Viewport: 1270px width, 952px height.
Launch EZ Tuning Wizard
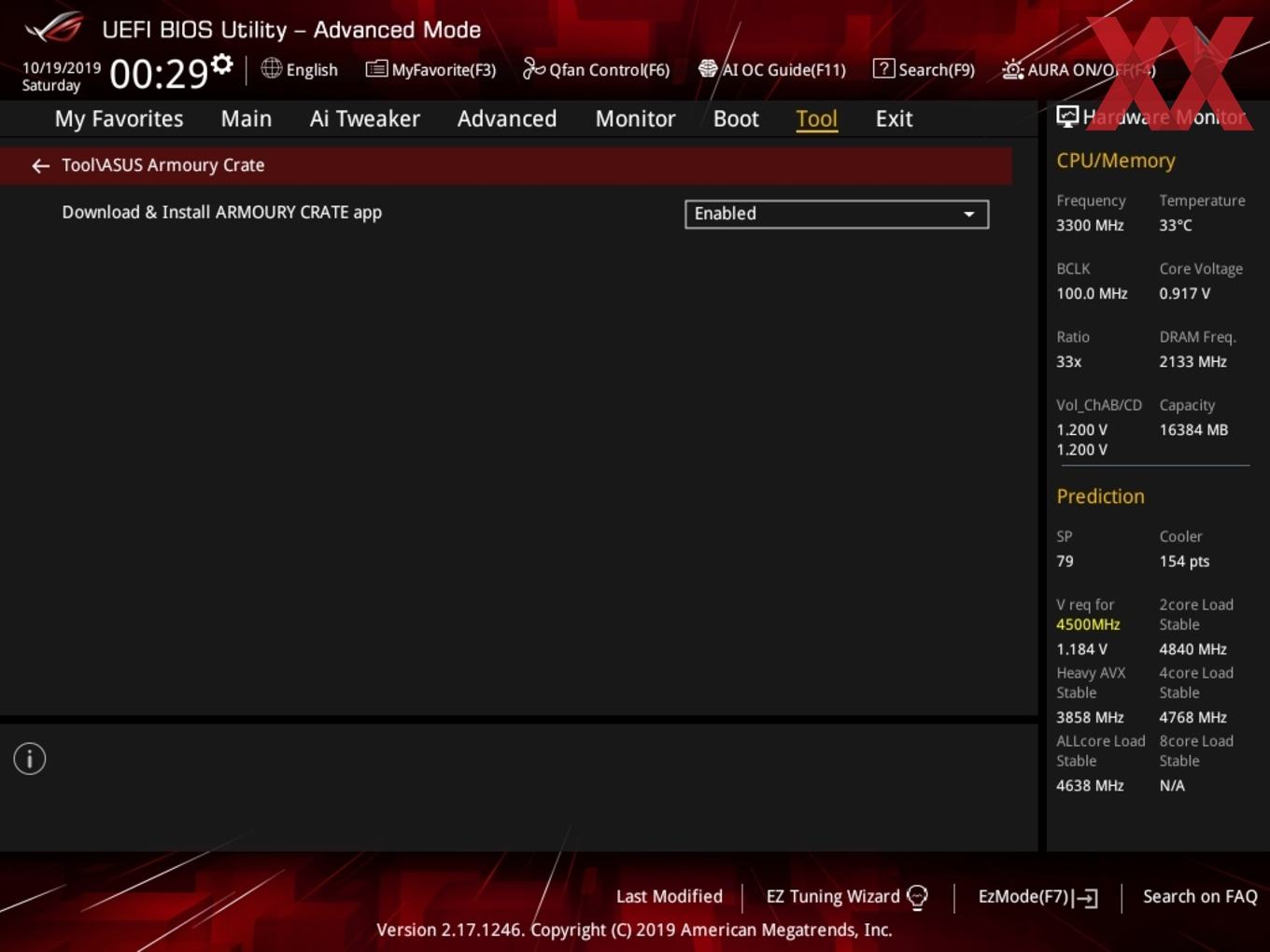point(847,897)
